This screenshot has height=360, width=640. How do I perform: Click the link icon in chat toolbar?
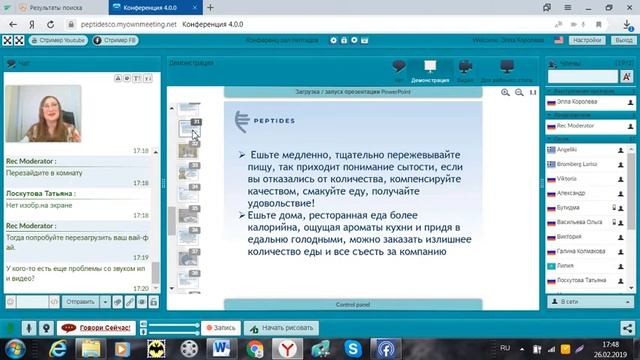(130, 302)
